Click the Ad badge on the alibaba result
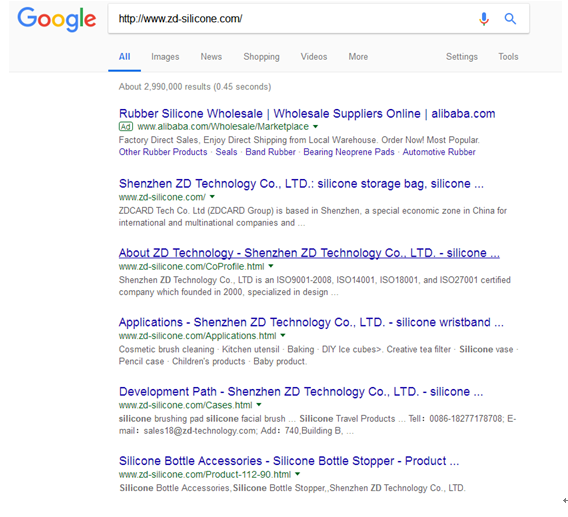This screenshot has height=517, width=568. click(126, 126)
